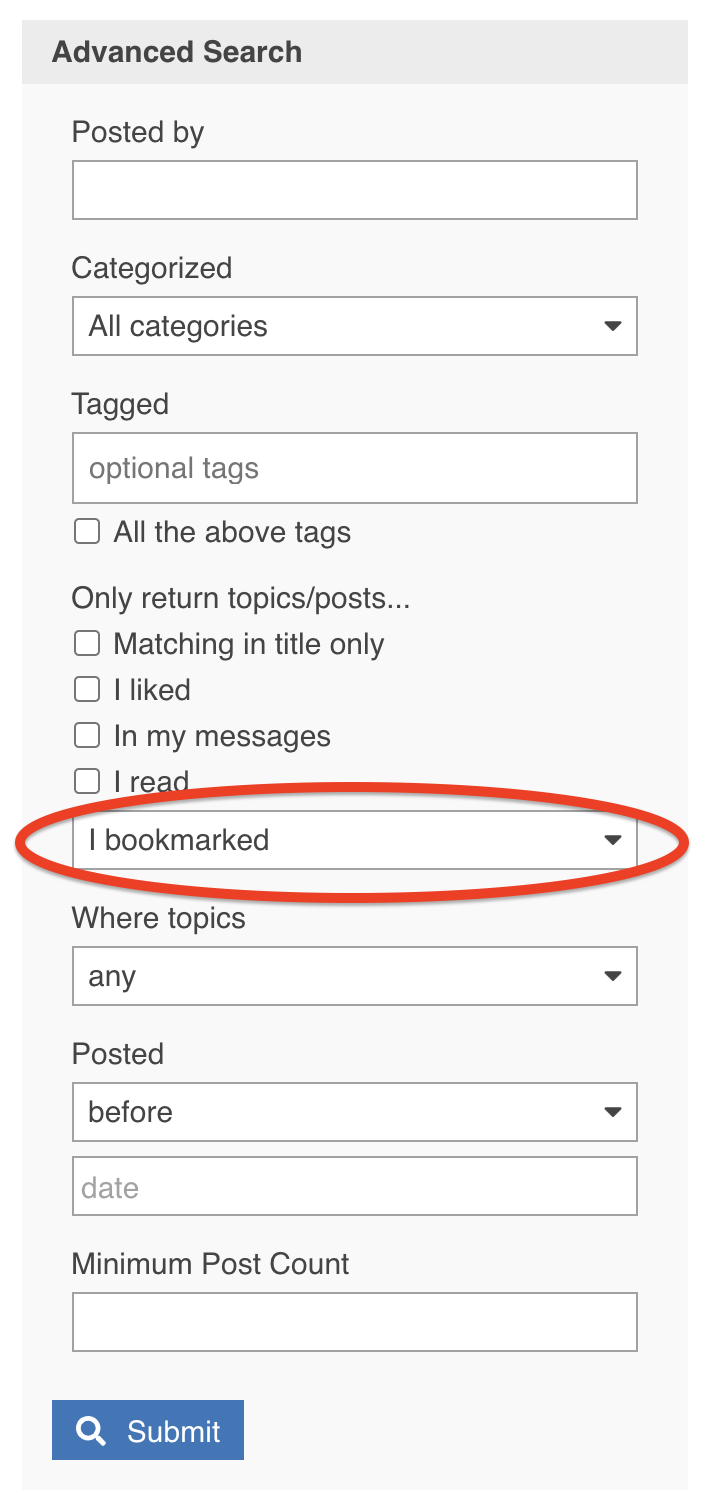The image size is (702, 1496).
Task: Click the date input field
Action: coord(355,1187)
